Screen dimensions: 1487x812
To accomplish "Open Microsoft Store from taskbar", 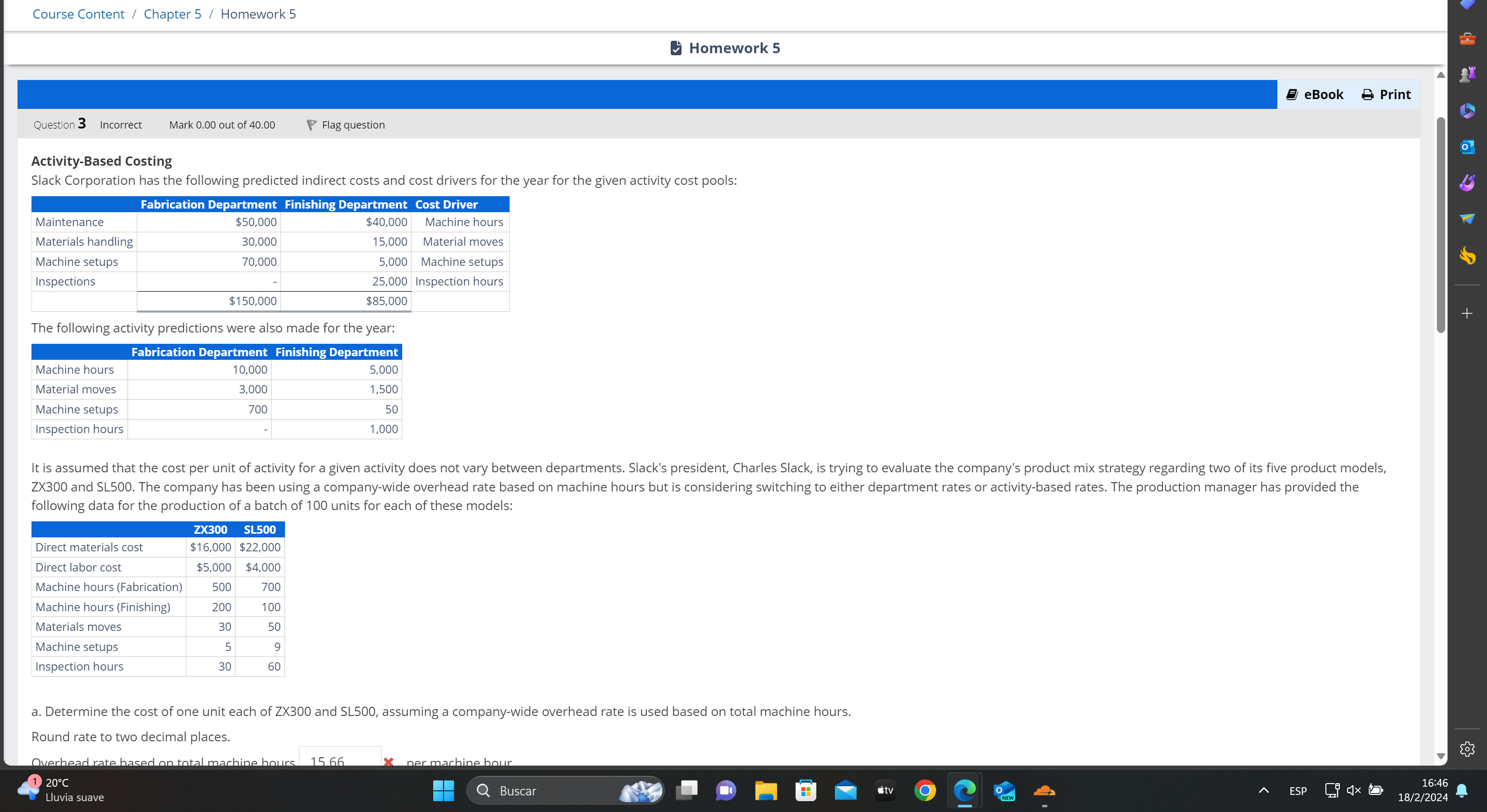I will [805, 790].
